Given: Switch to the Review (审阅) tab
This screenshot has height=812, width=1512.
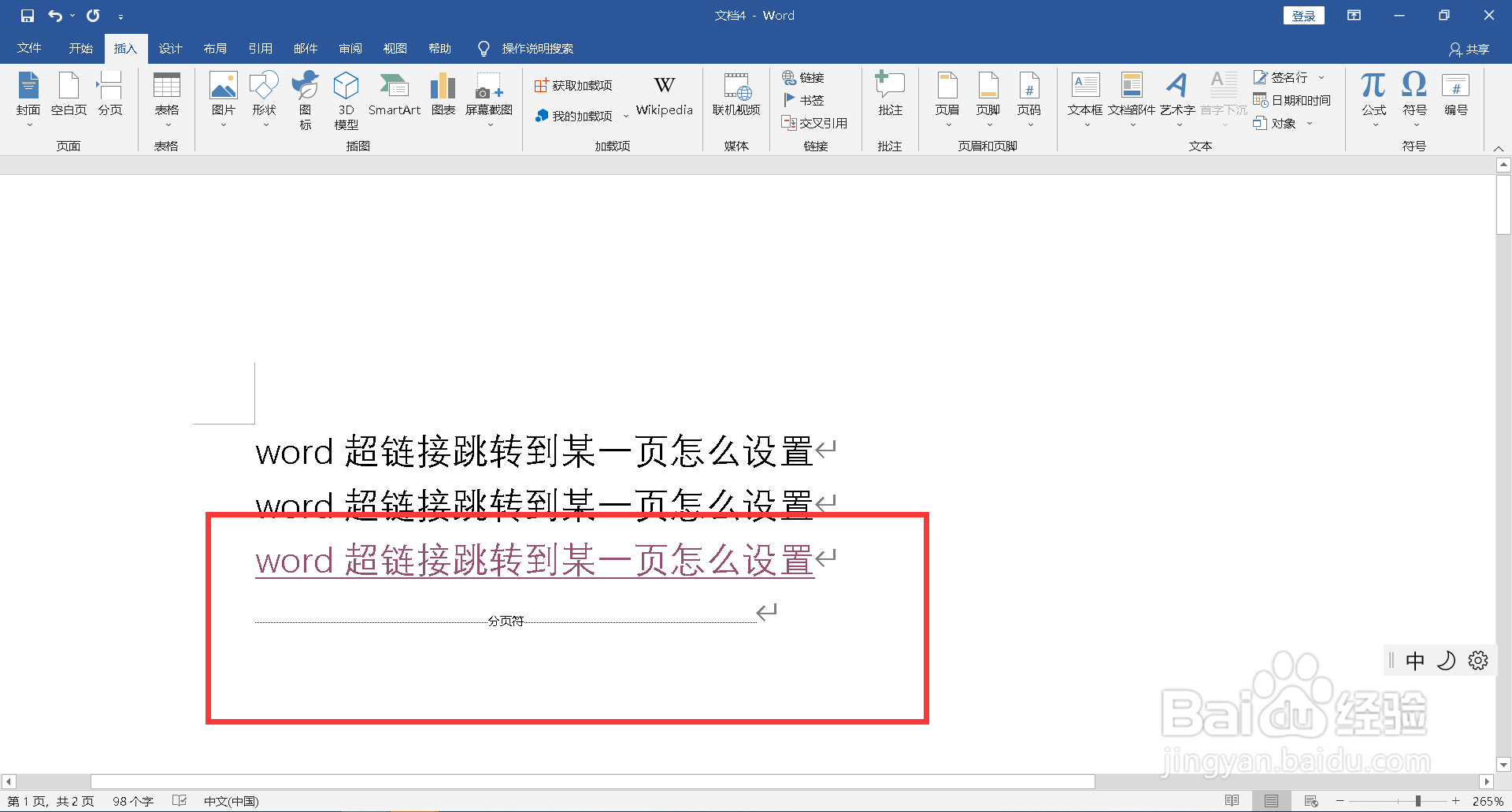Looking at the screenshot, I should pos(350,48).
